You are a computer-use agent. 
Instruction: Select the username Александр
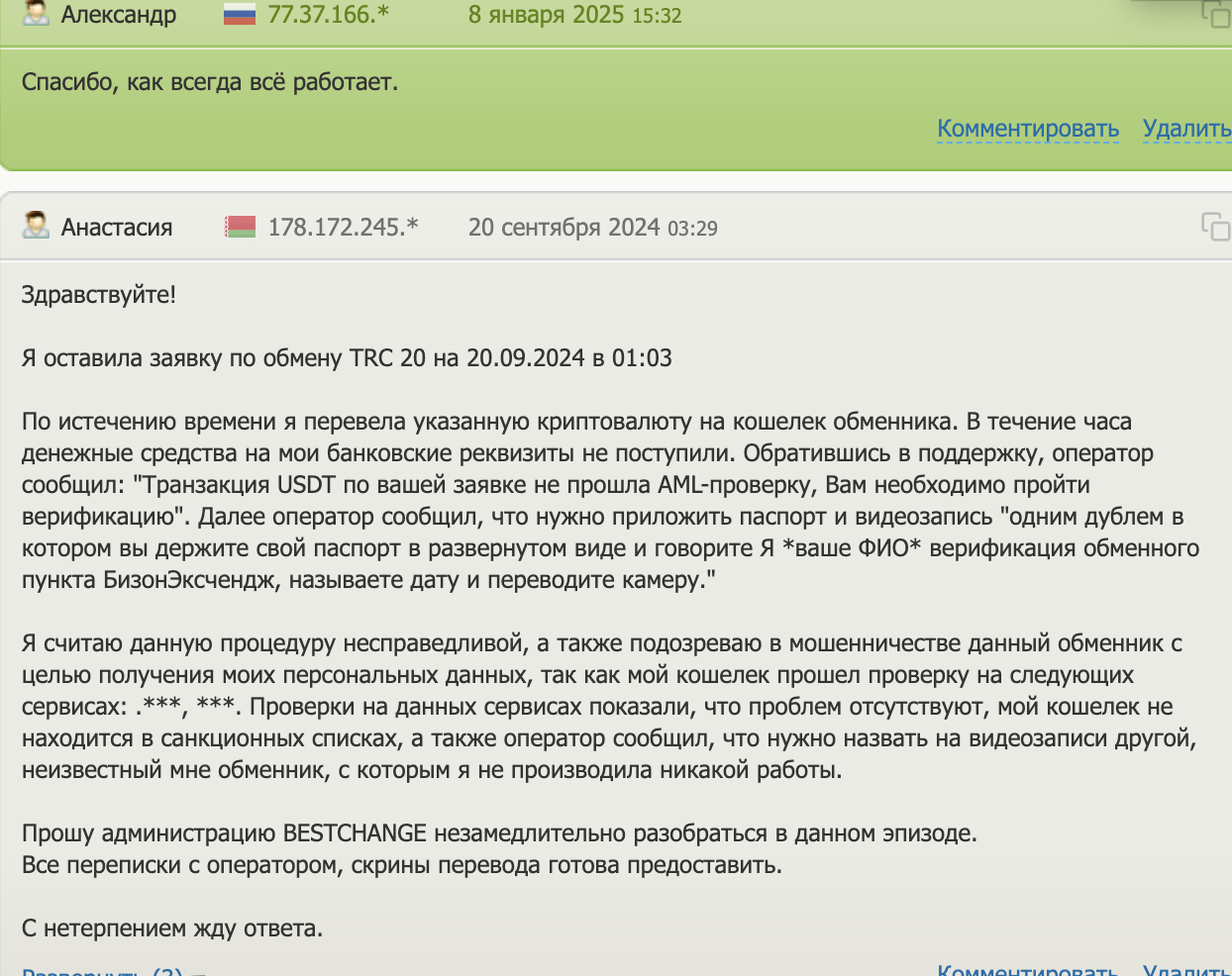point(119,14)
